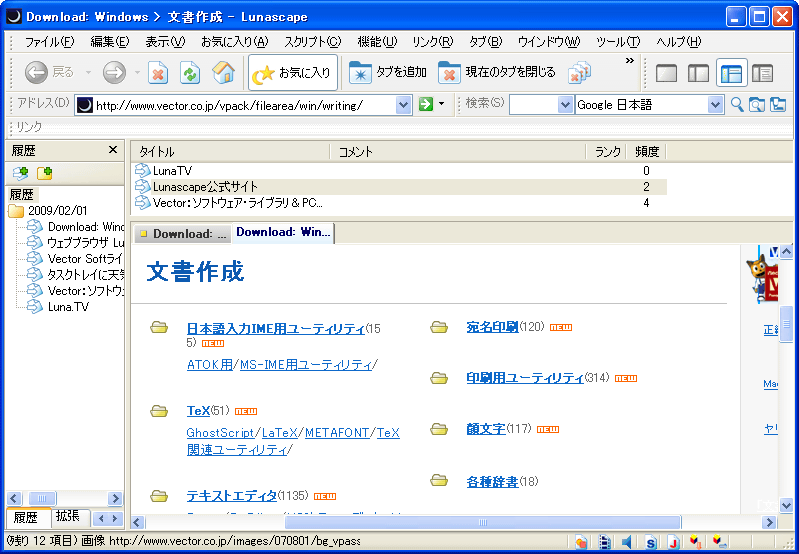This screenshot has height=554, width=799.
Task: Close the 履歴 sidebar panel
Action: [x=113, y=150]
